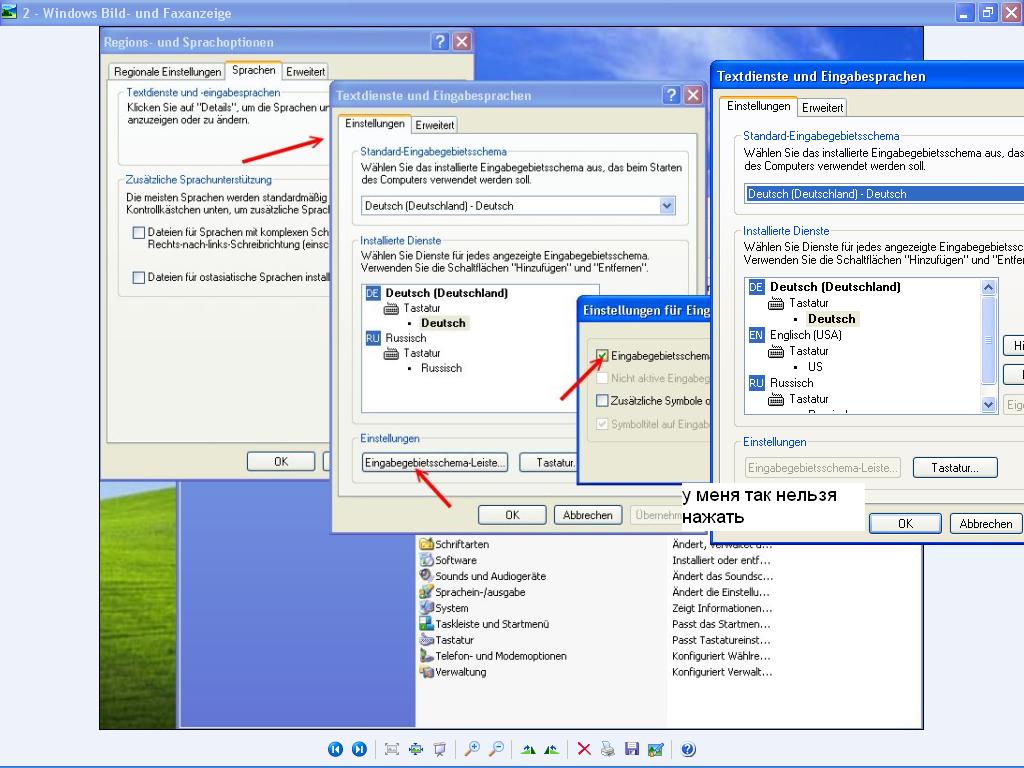Click the Verwaltung icon in the list
Viewport: 1024px width, 768px height.
tap(426, 671)
